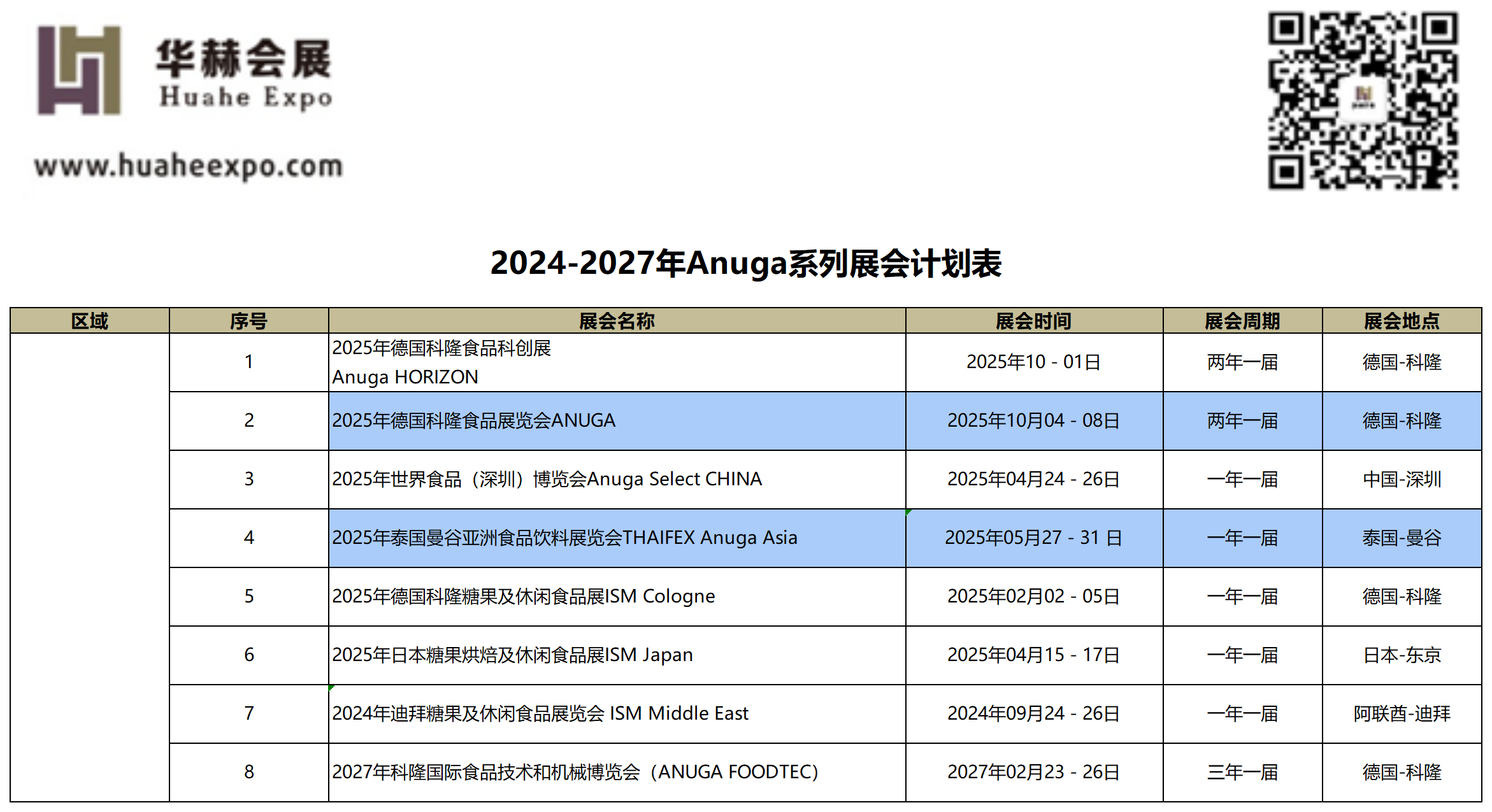The height and width of the screenshot is (812, 1492).
Task: Click the date cell 2024年09月24 - 26日
Action: (1035, 714)
